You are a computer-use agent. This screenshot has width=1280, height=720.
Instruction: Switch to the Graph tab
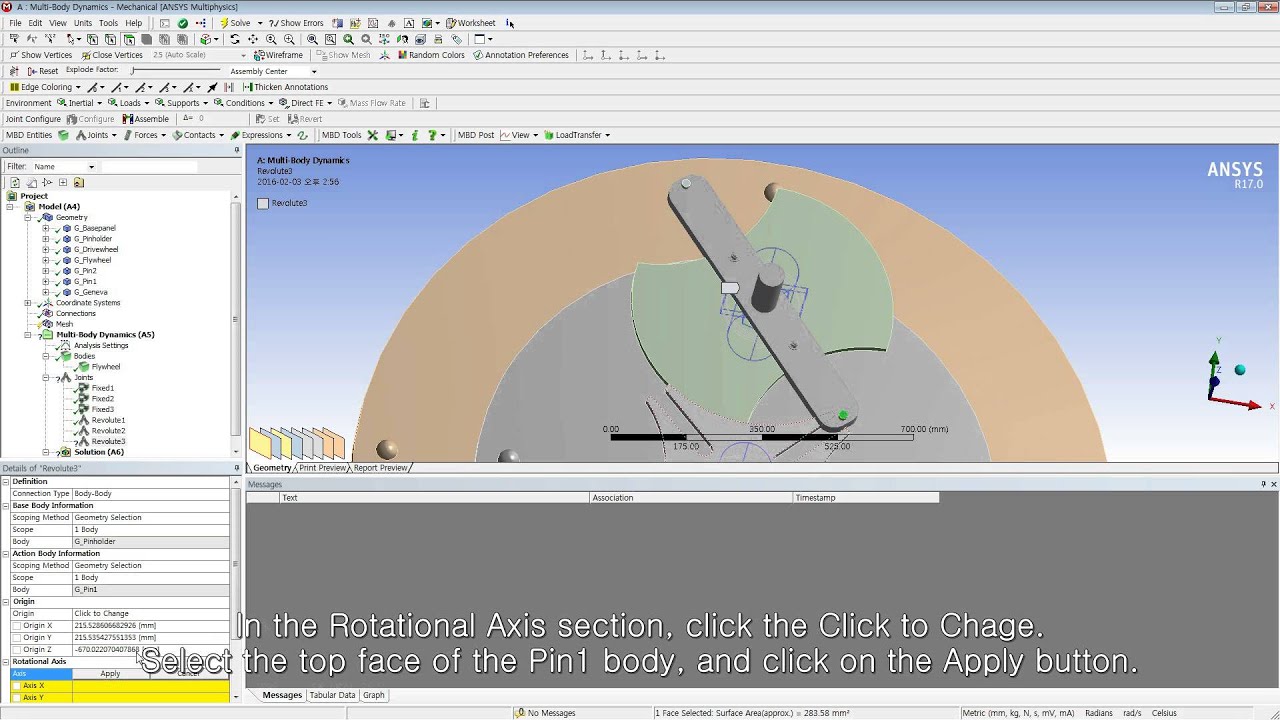tap(373, 695)
